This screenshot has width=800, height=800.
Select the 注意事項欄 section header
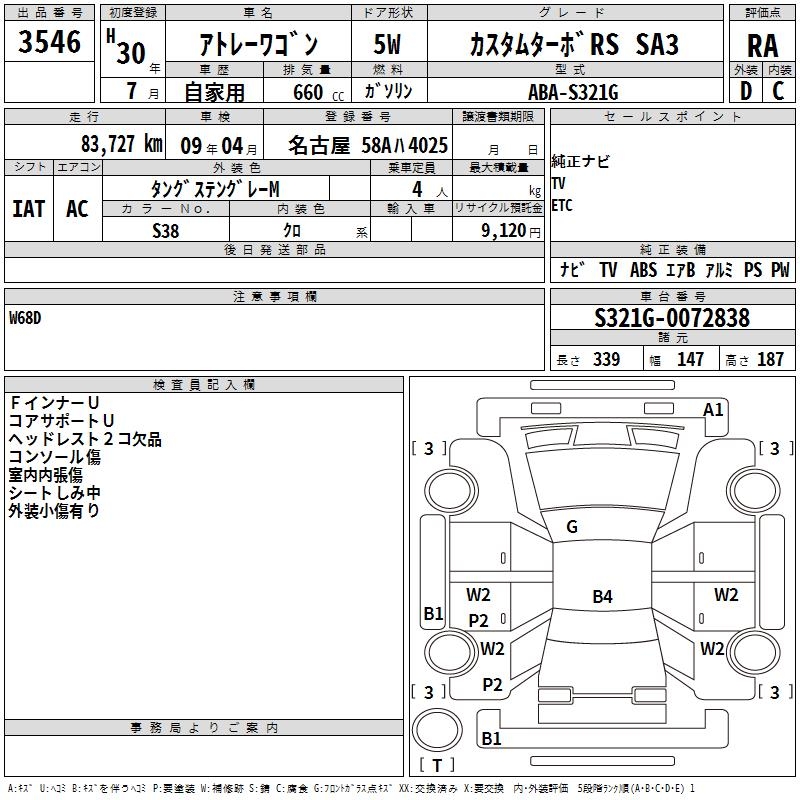tap(275, 296)
